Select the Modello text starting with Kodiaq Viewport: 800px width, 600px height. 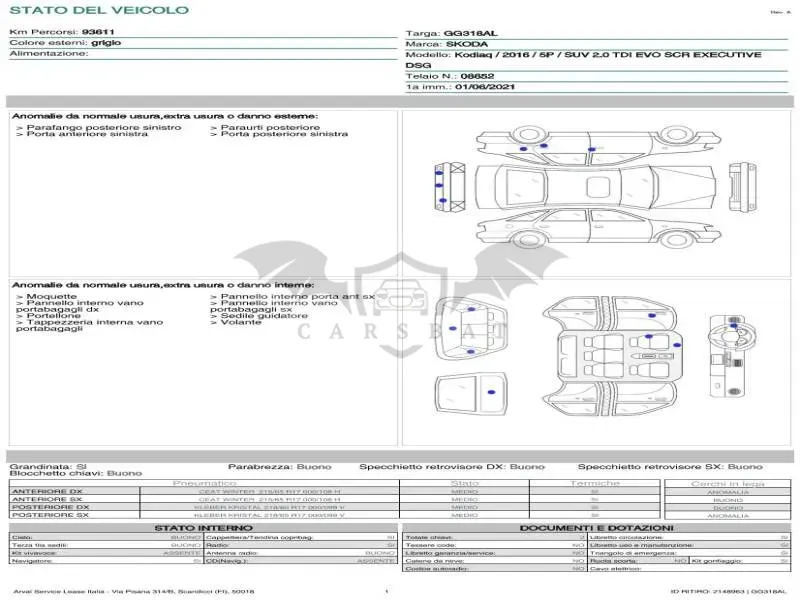[583, 60]
